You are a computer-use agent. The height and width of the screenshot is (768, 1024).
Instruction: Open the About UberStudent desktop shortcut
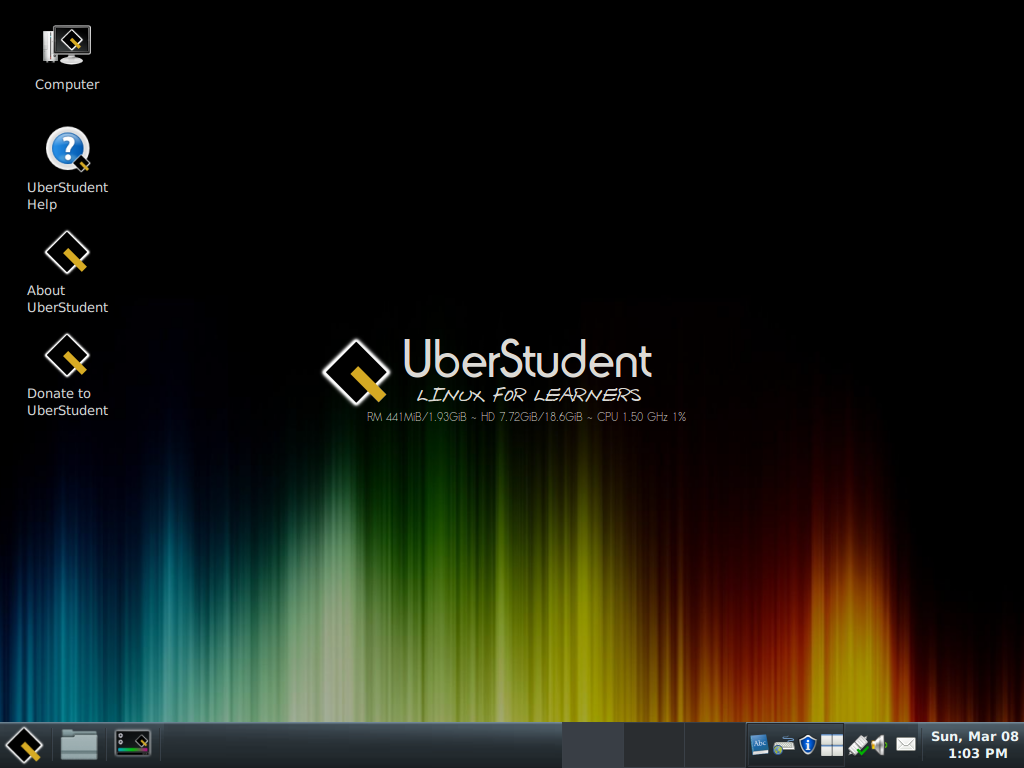[x=66, y=252]
